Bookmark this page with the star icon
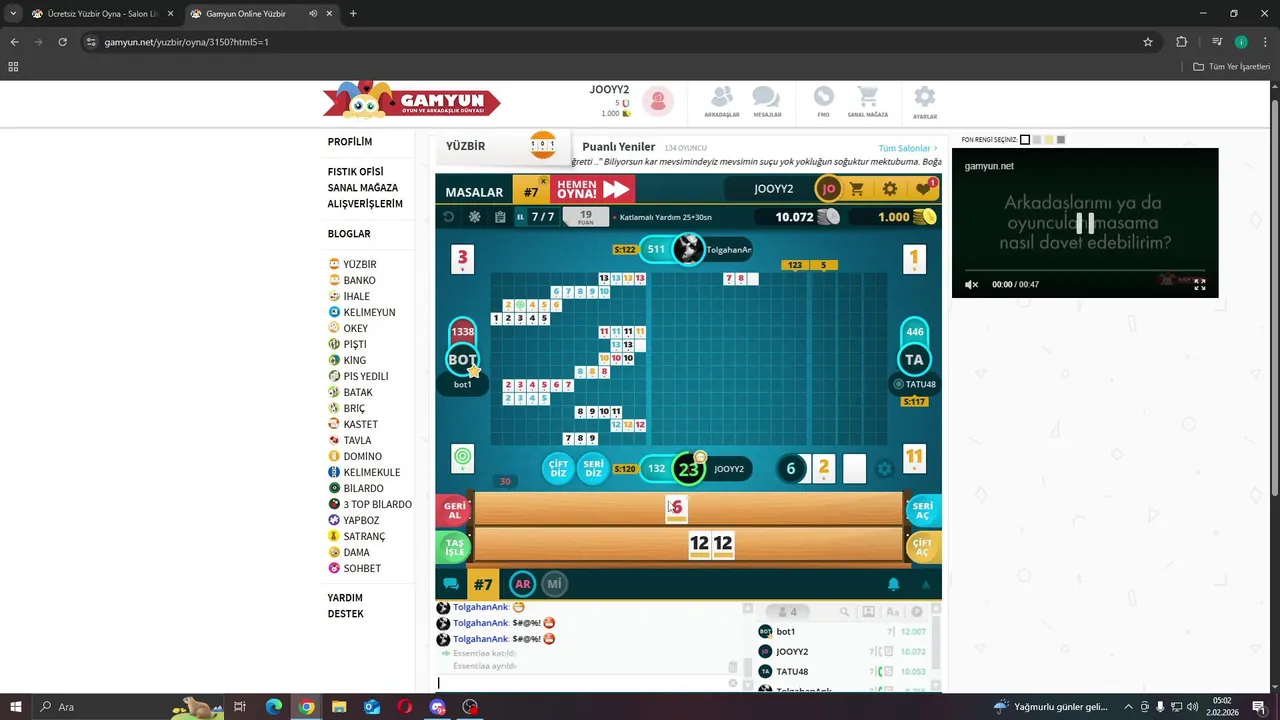 click(x=1148, y=42)
